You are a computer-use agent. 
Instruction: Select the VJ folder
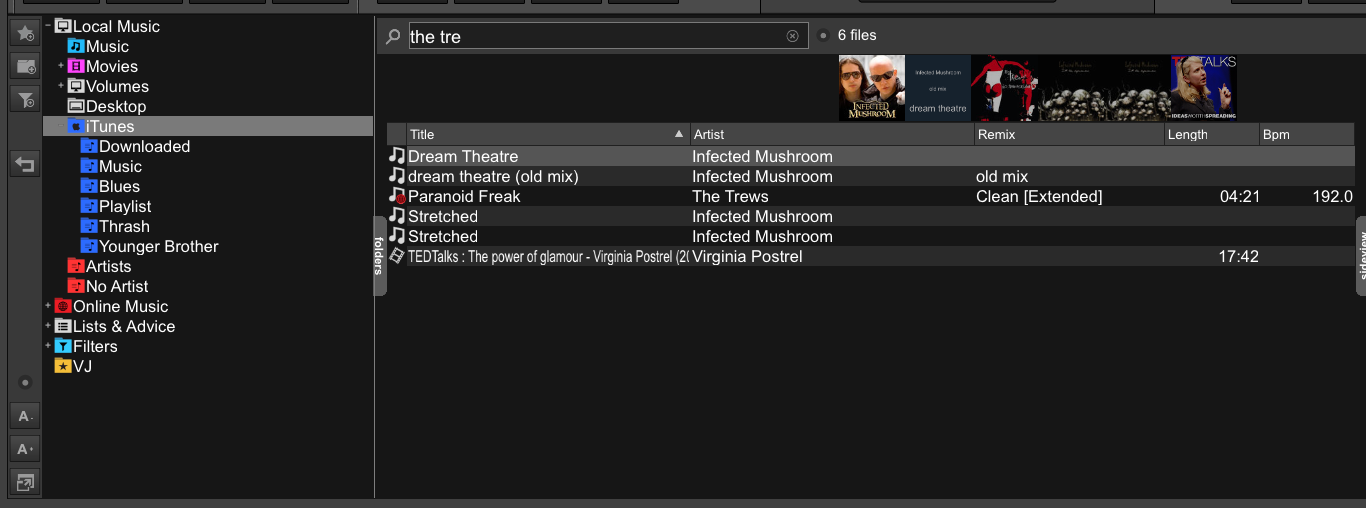pyautogui.click(x=73, y=366)
